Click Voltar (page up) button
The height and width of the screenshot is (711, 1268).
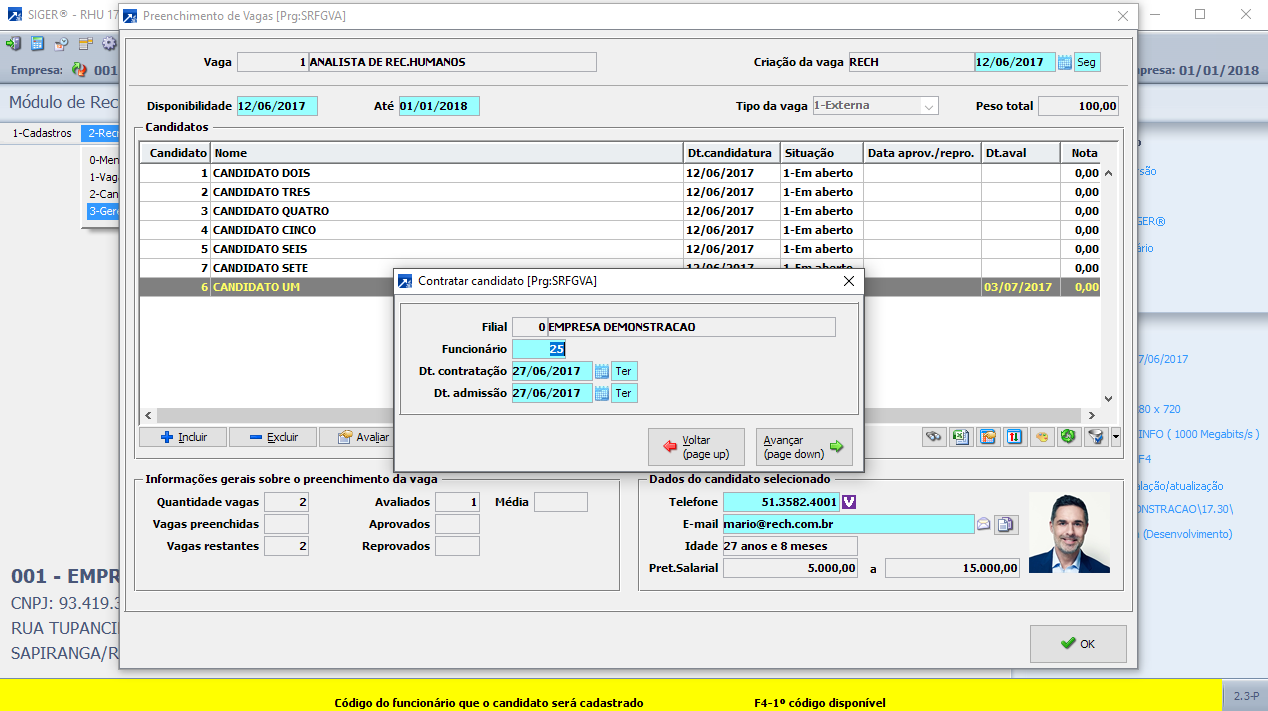696,447
